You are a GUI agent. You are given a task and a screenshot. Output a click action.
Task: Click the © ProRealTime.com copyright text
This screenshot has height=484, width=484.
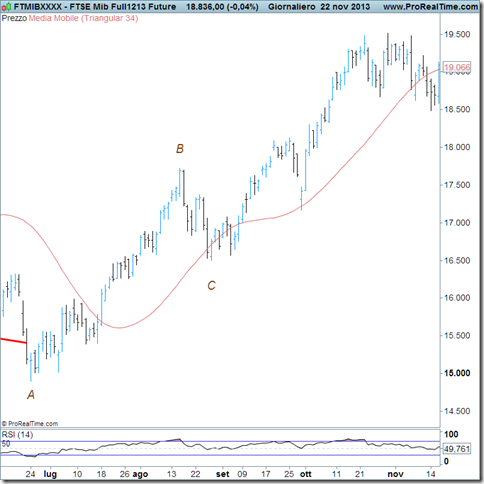tap(30, 424)
